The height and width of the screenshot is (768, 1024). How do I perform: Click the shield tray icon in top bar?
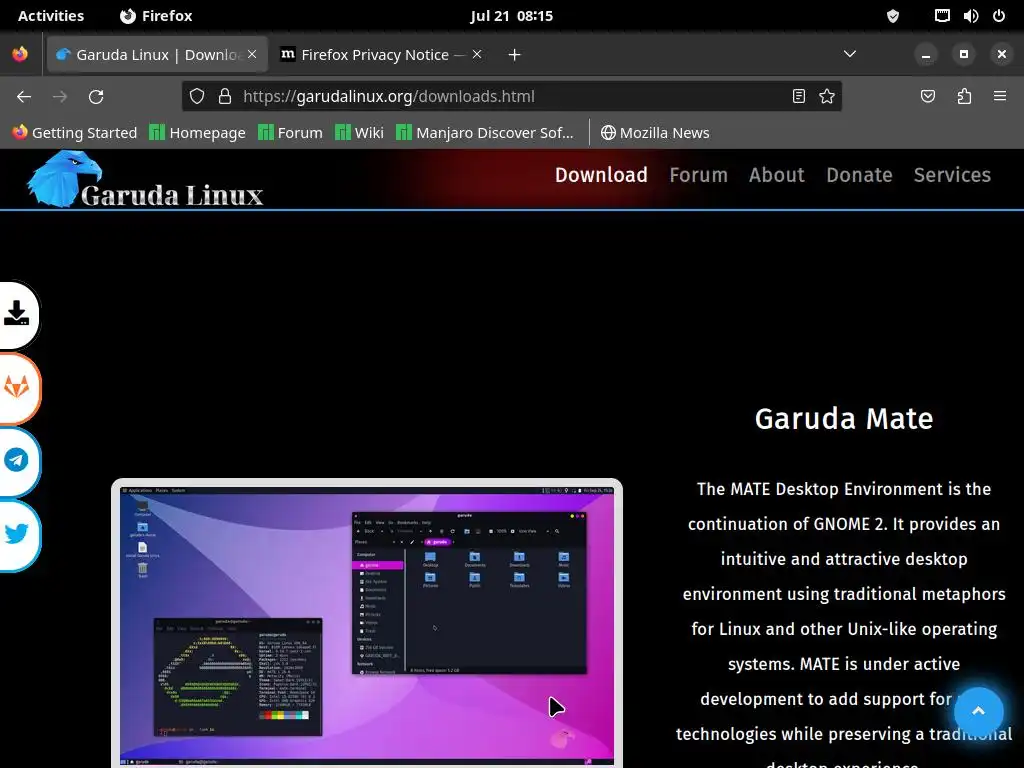point(893,16)
